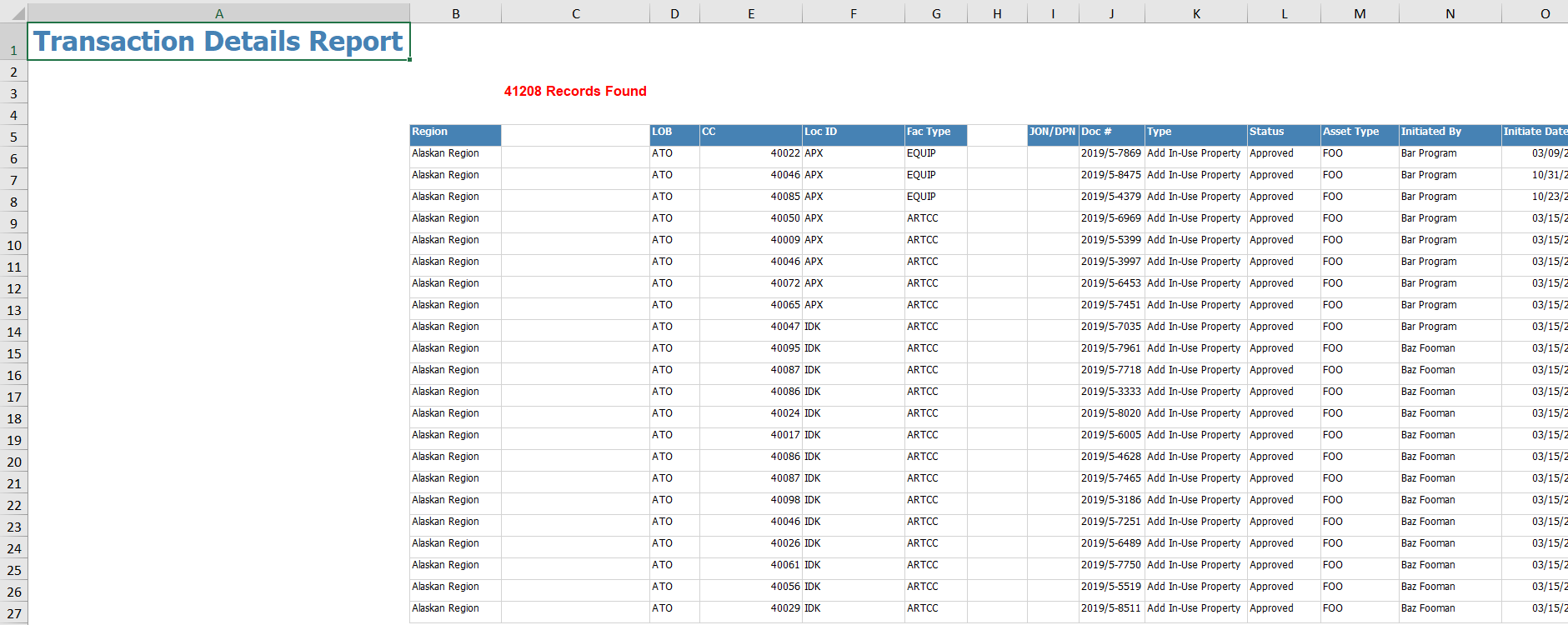This screenshot has width=1568, height=625.
Task: Select CC value 40050 in row 9
Action: (x=751, y=222)
